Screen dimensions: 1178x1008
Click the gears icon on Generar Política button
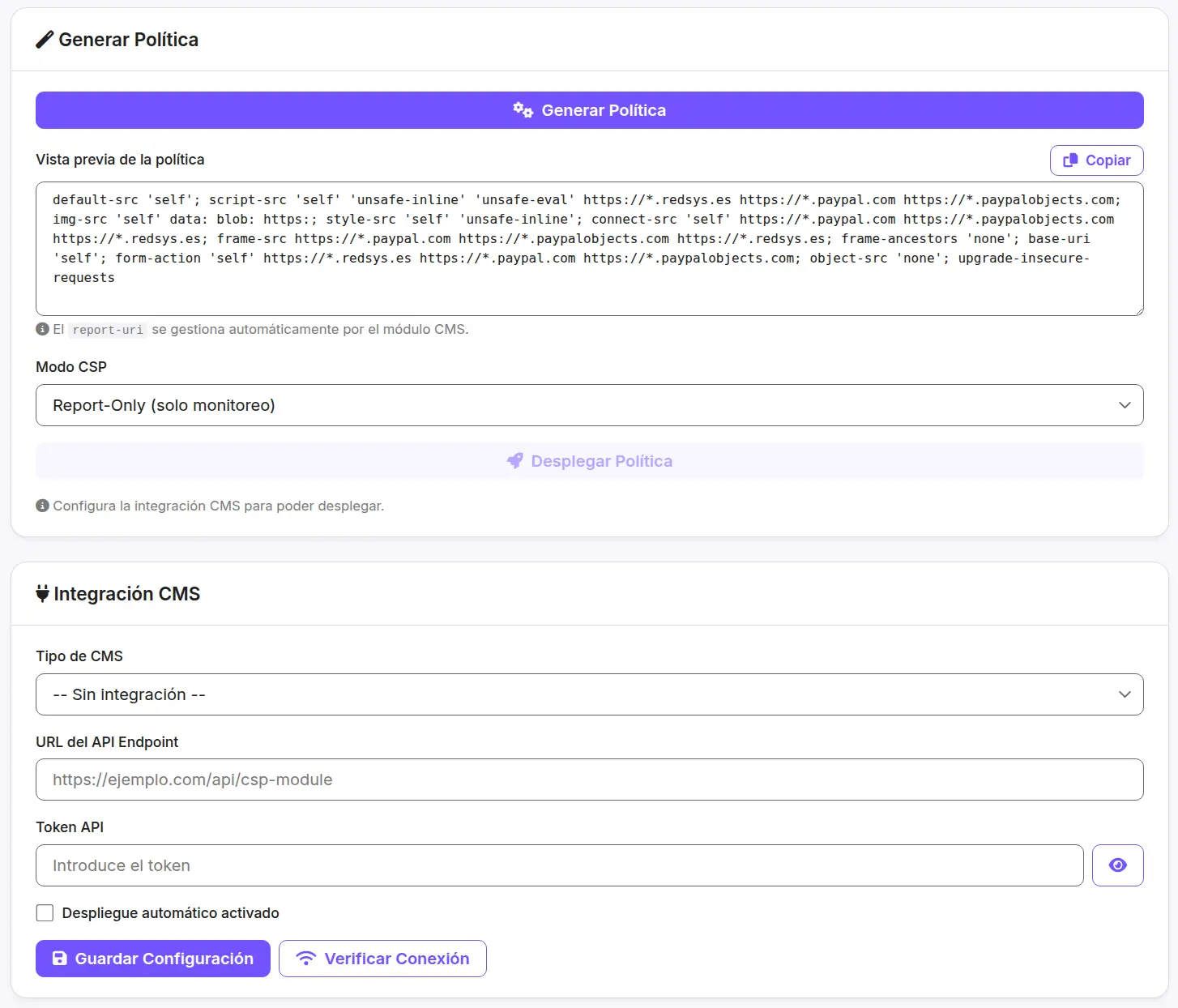tap(523, 110)
